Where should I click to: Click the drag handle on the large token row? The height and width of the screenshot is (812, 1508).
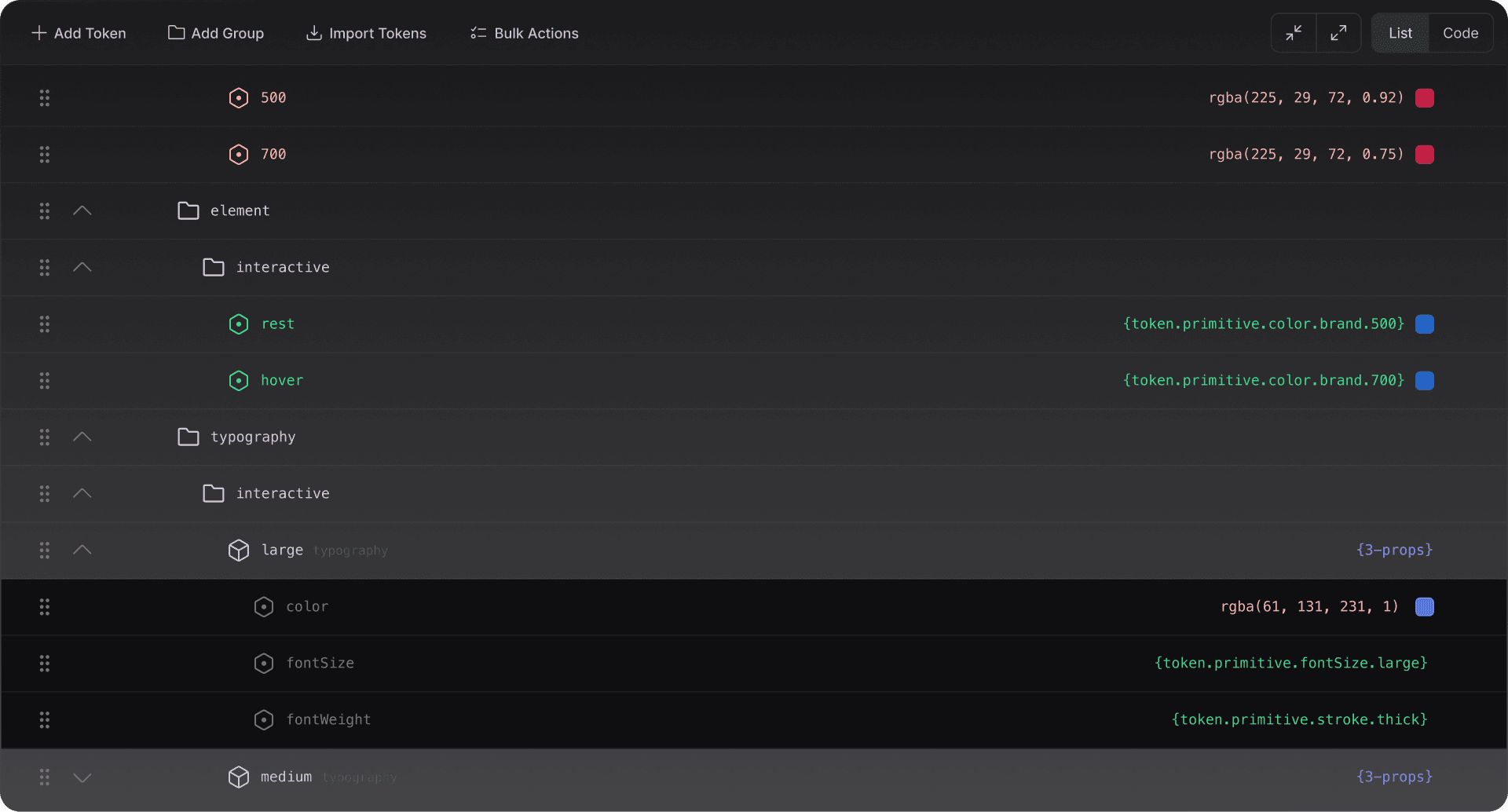pos(45,550)
